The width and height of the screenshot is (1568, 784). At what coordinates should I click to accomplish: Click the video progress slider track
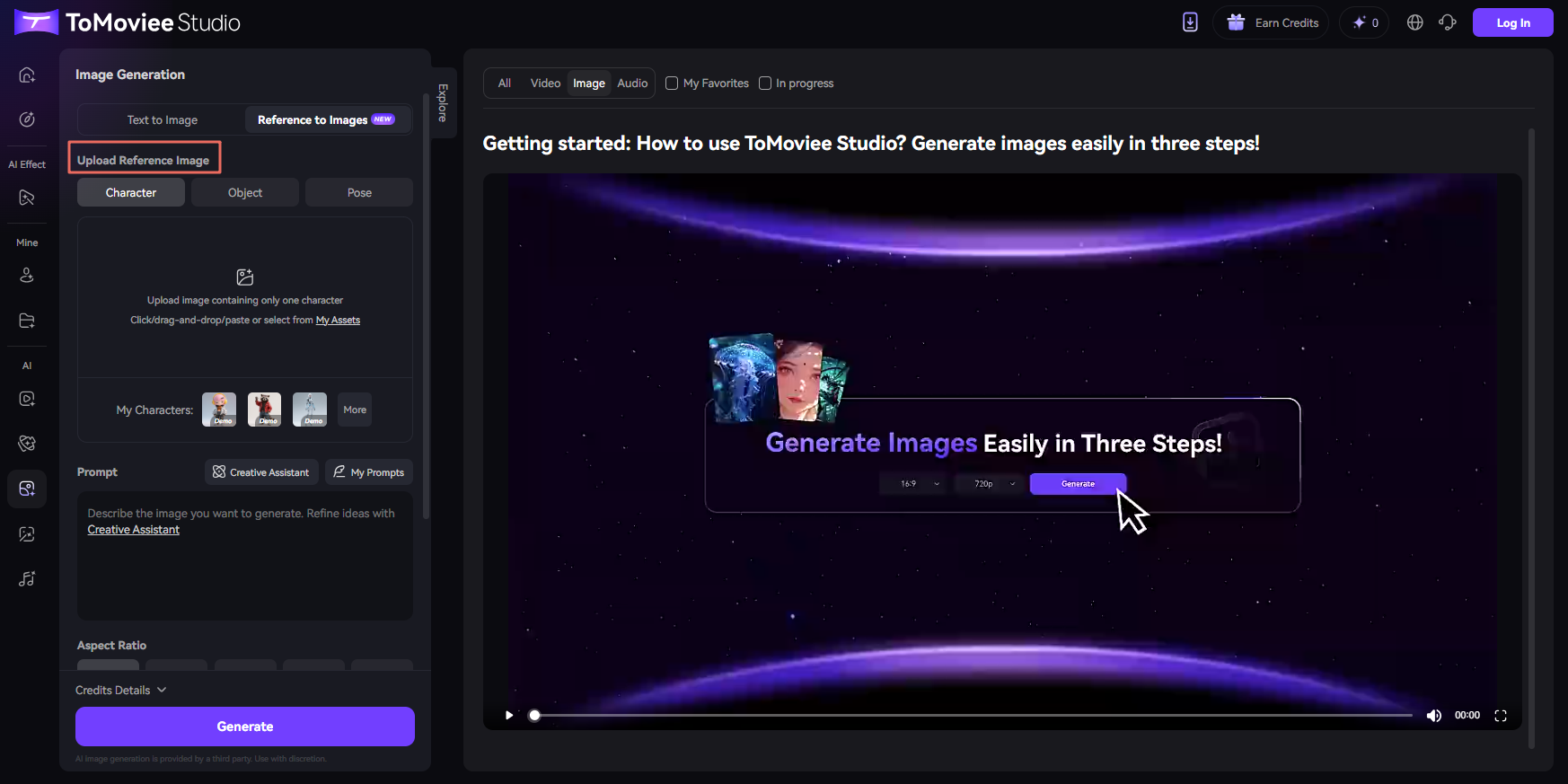(x=970, y=716)
